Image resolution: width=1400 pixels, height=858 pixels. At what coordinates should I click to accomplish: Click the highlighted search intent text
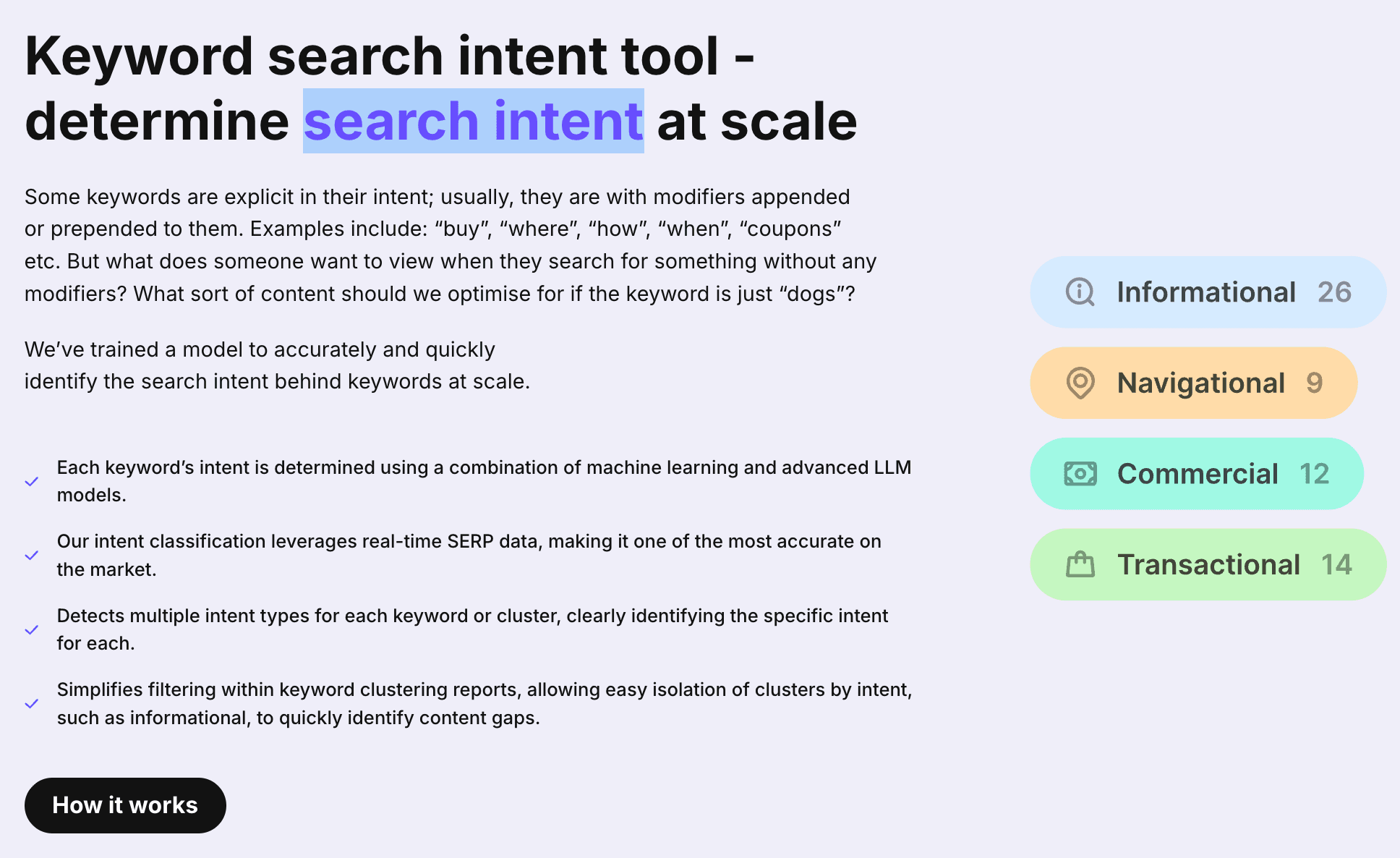pyautogui.click(x=473, y=120)
